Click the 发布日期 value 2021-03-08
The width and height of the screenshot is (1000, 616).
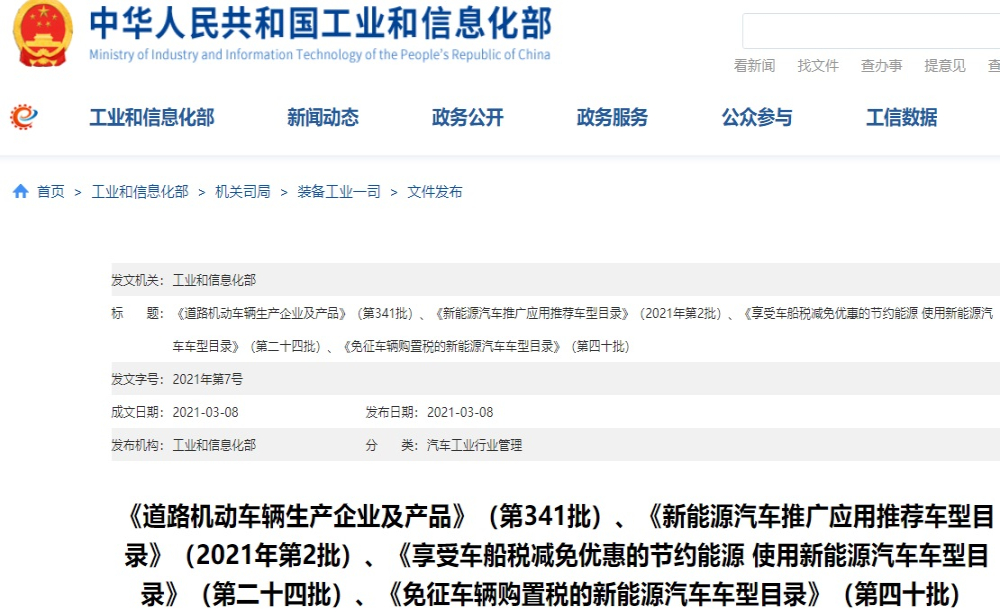point(460,413)
